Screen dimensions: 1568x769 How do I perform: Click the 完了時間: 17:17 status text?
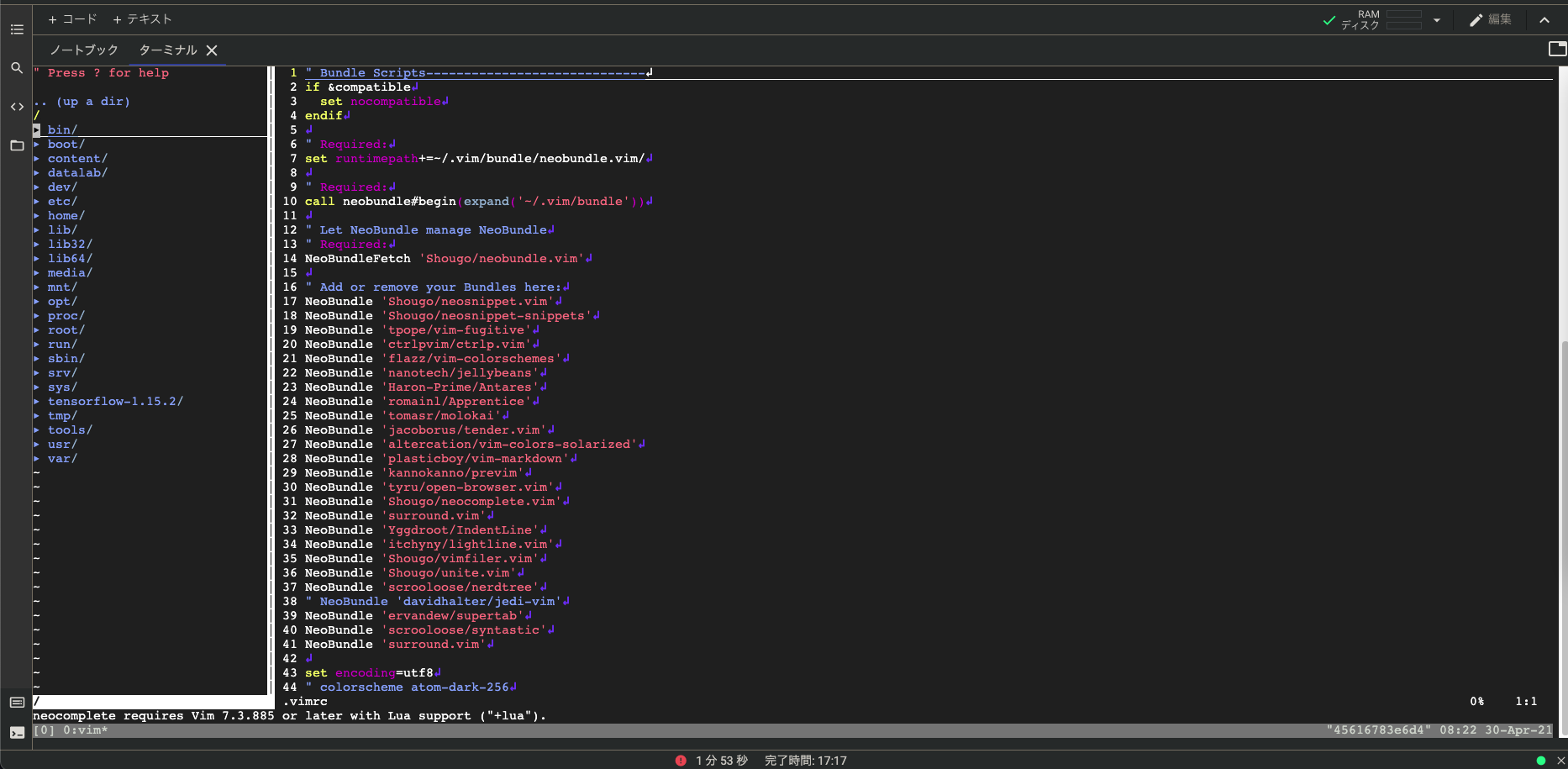(x=805, y=761)
